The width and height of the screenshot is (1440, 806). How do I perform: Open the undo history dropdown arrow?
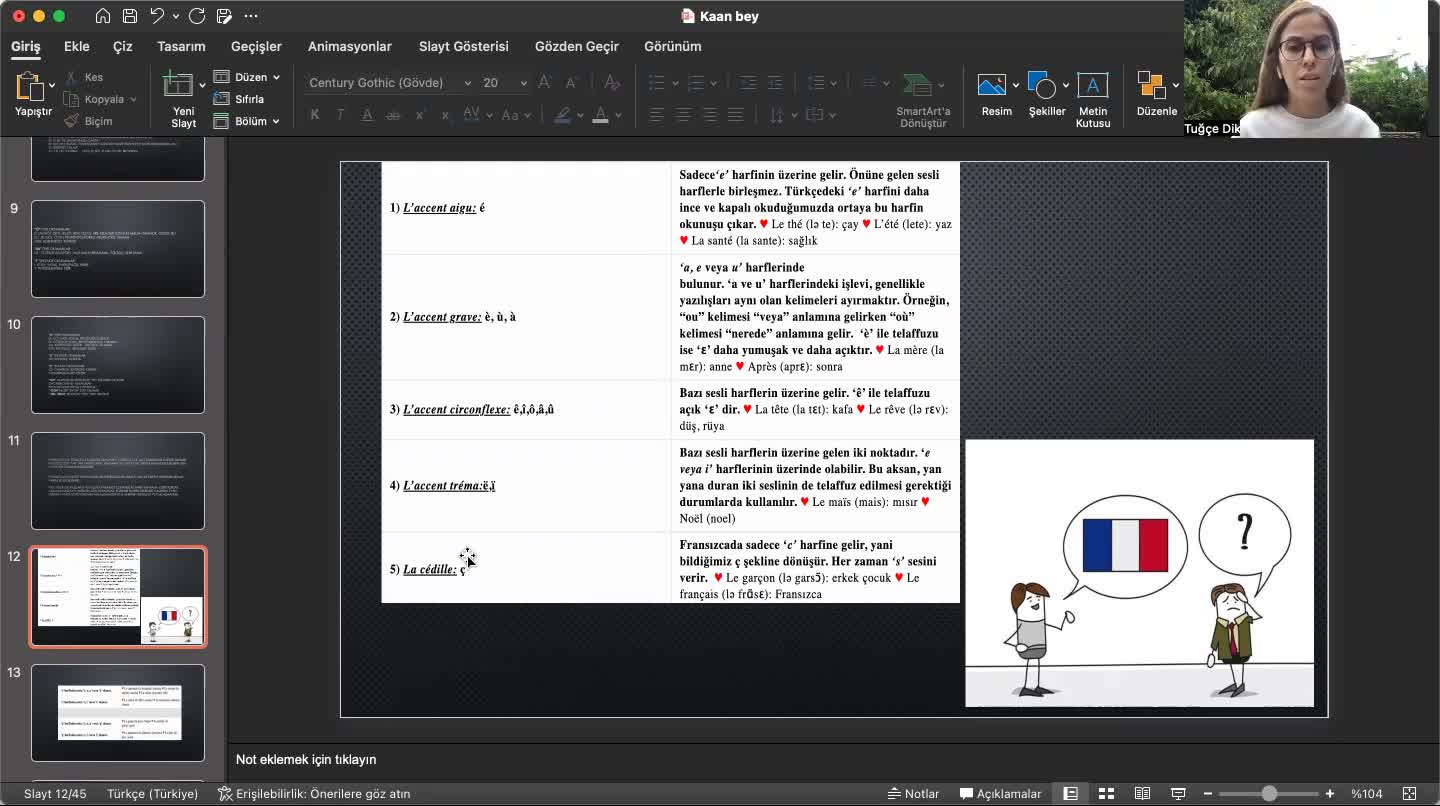[x=175, y=16]
